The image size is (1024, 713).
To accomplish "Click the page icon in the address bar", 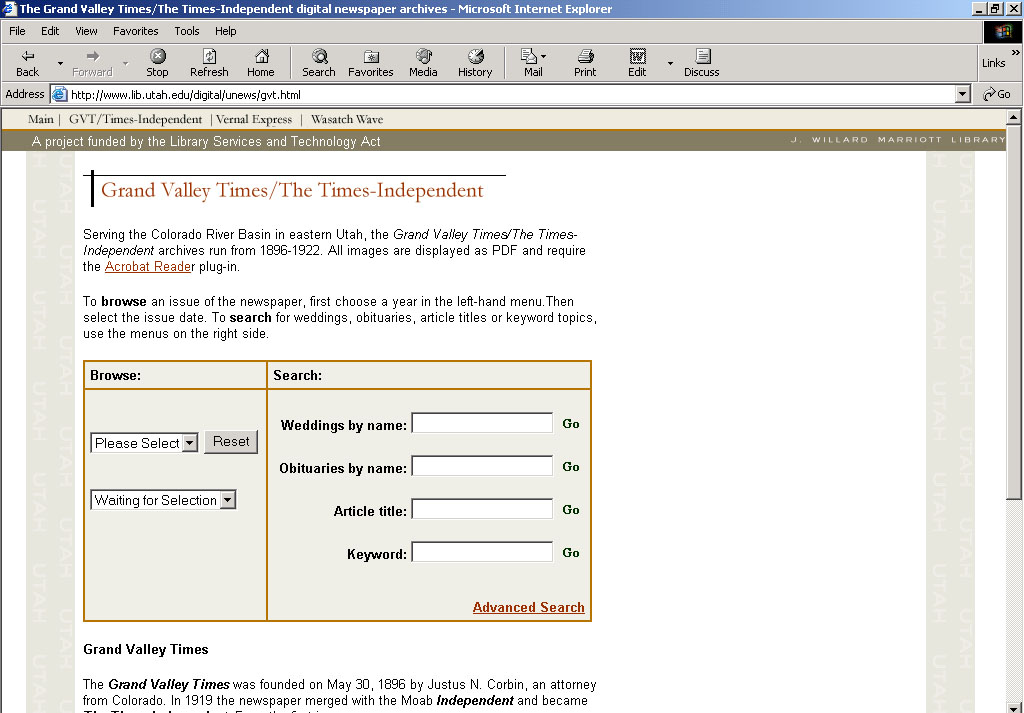I will coord(59,94).
